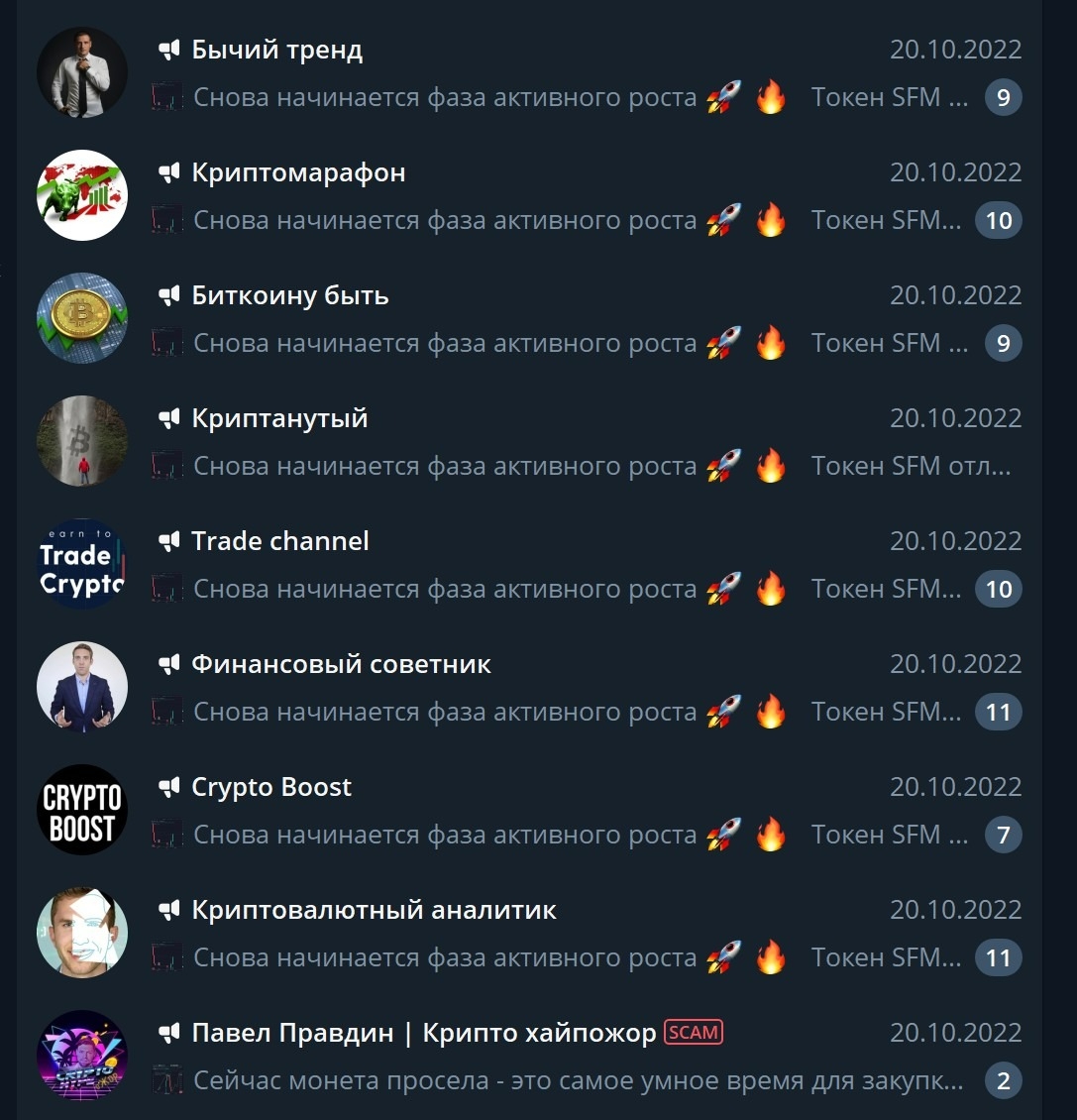Image resolution: width=1077 pixels, height=1120 pixels.
Task: Open the Crypto Boost logo avatar
Action: click(82, 810)
